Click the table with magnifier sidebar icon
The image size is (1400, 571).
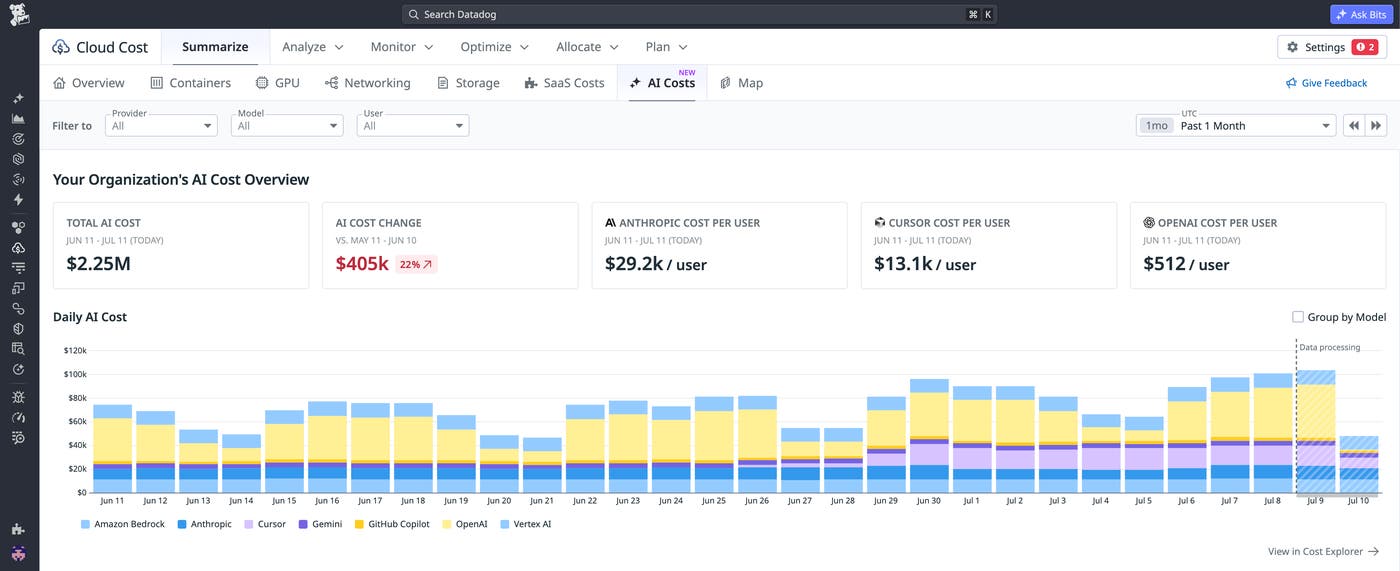[x=18, y=348]
